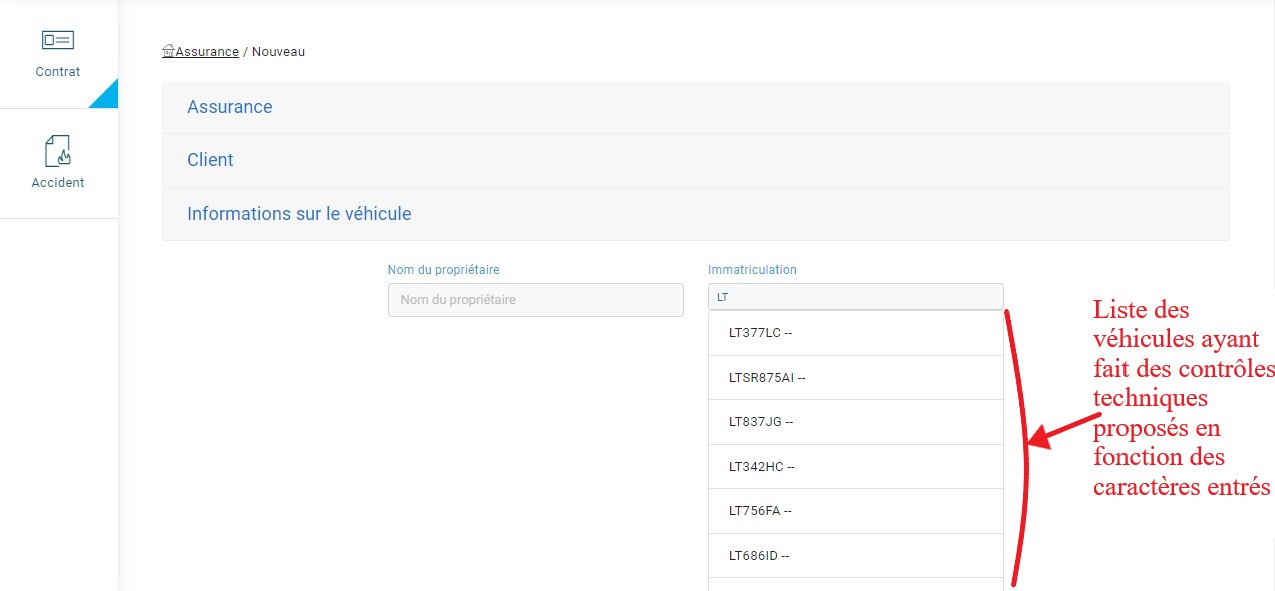Image resolution: width=1275 pixels, height=591 pixels.
Task: Click the Accident label in sidebar
Action: point(58,183)
